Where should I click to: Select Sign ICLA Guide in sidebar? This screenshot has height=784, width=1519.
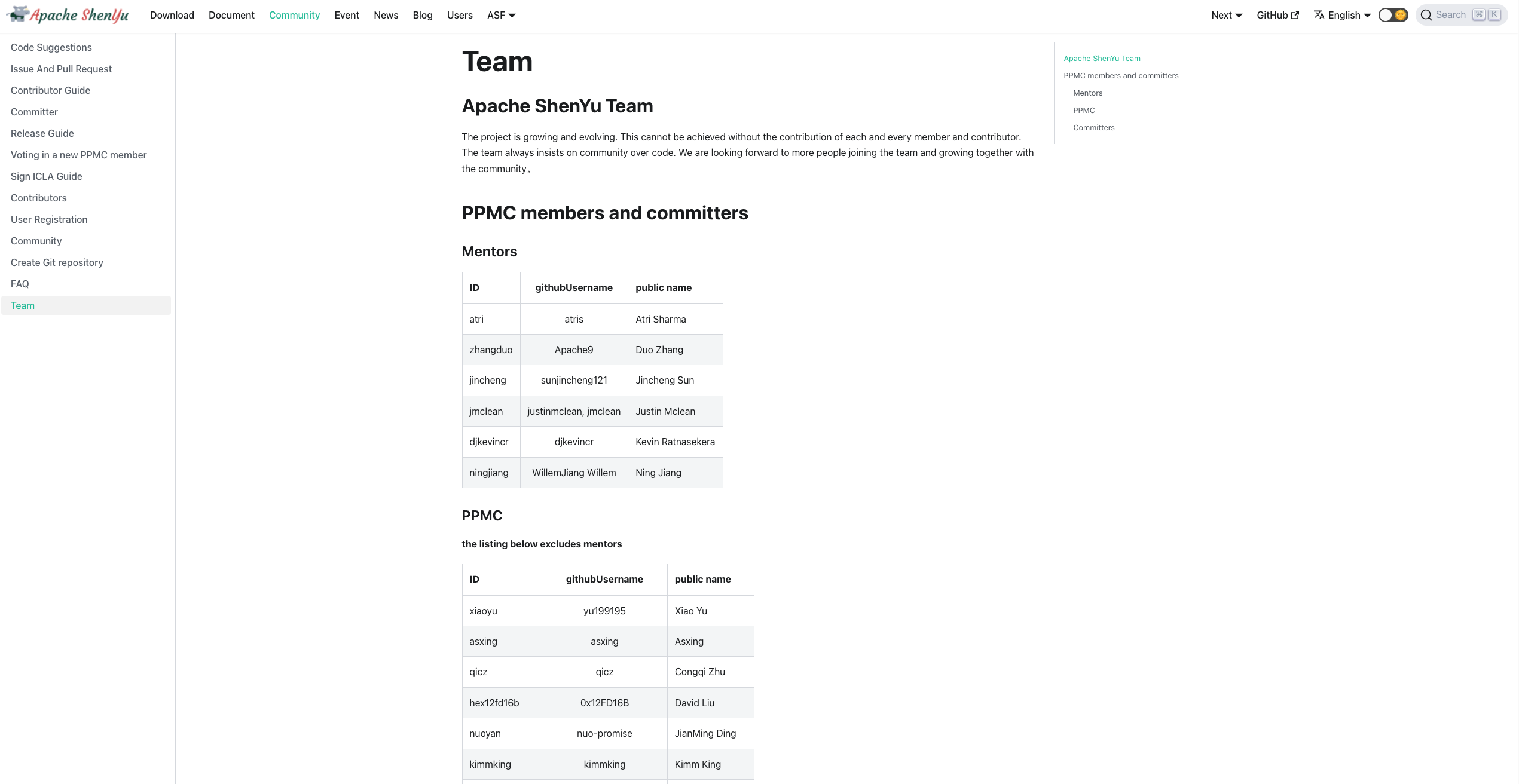[47, 176]
